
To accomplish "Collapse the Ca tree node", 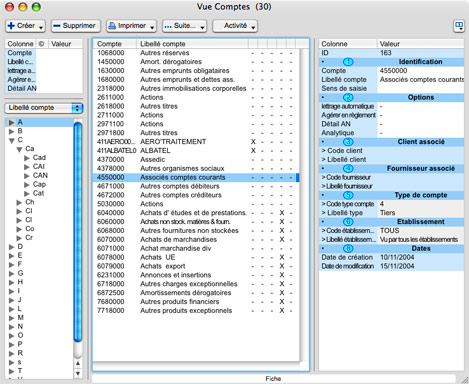I will [20, 149].
